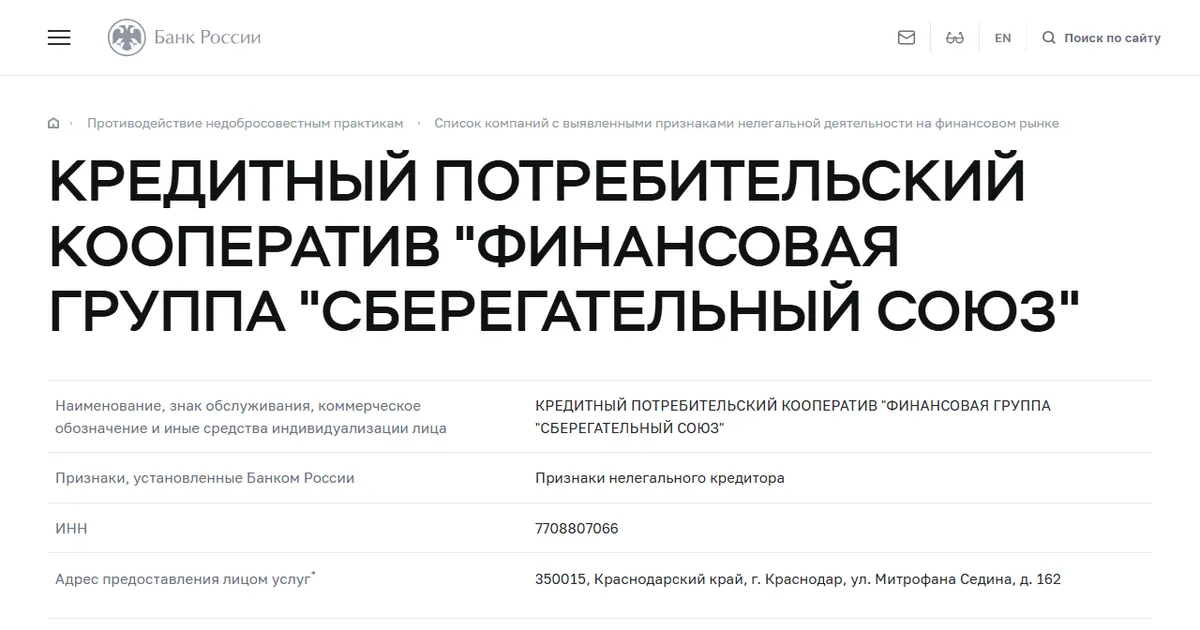Select the address 350015, Краснодарский край

pos(798,579)
